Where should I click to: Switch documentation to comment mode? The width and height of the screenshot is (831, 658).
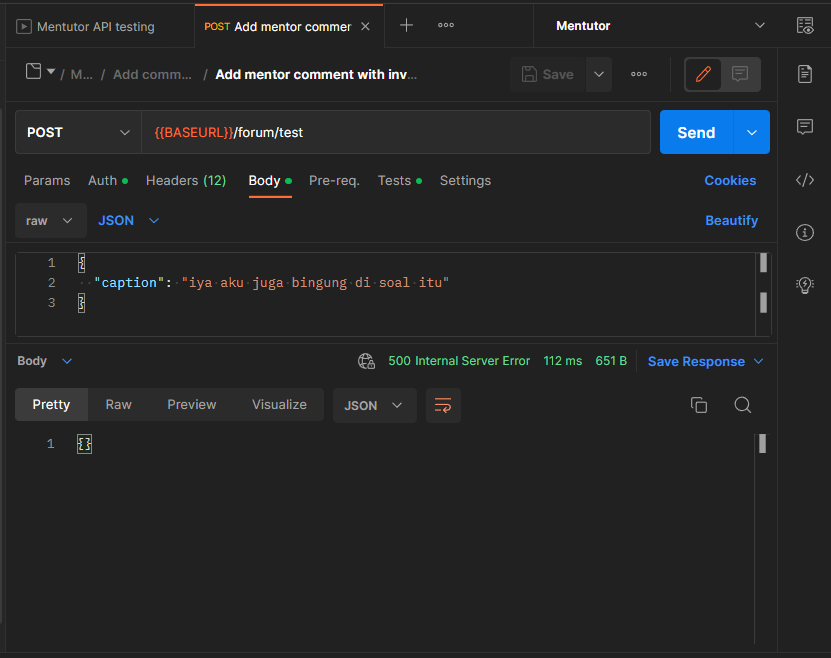click(x=738, y=74)
